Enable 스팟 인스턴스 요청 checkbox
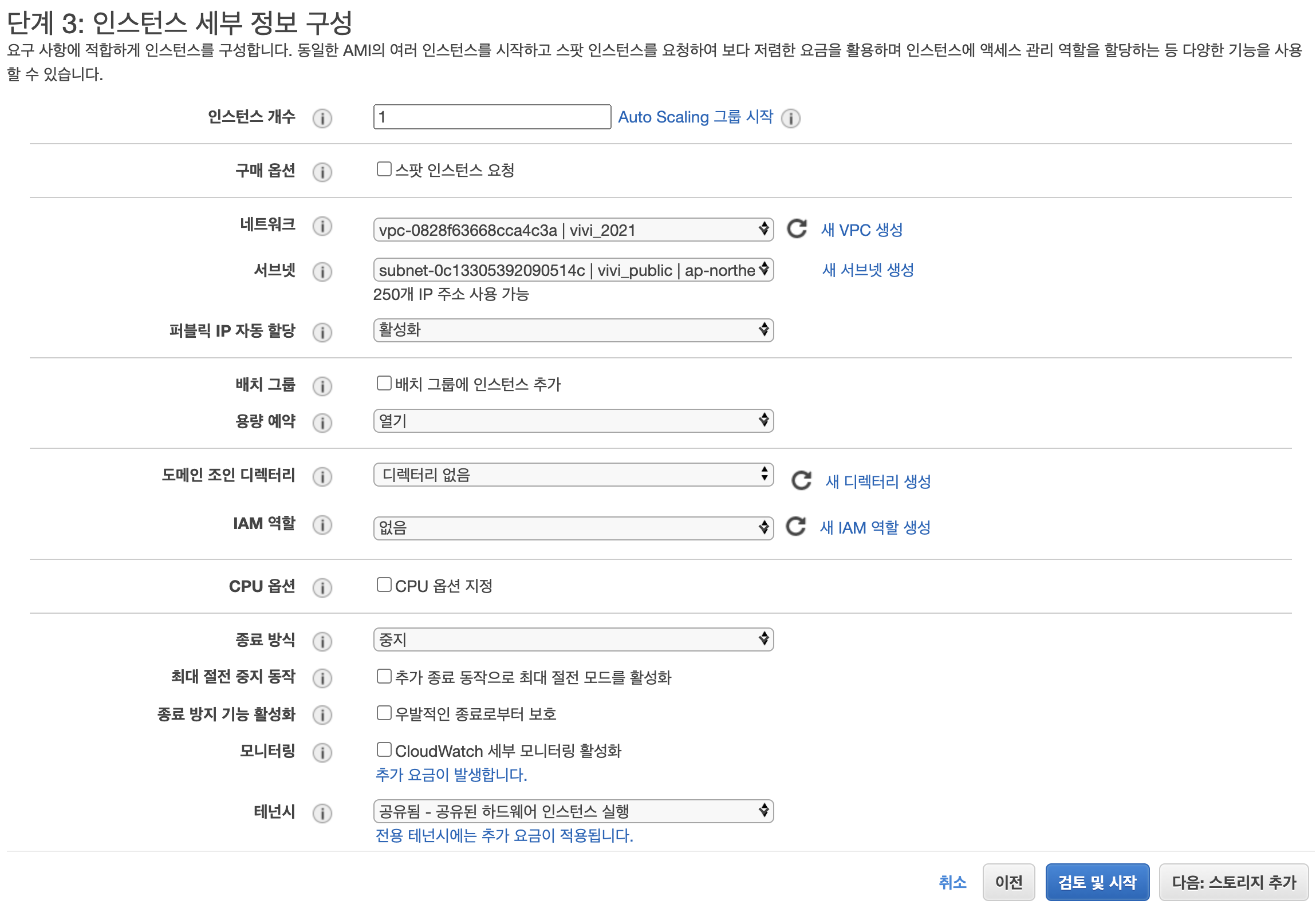The image size is (1316, 916). tap(384, 169)
